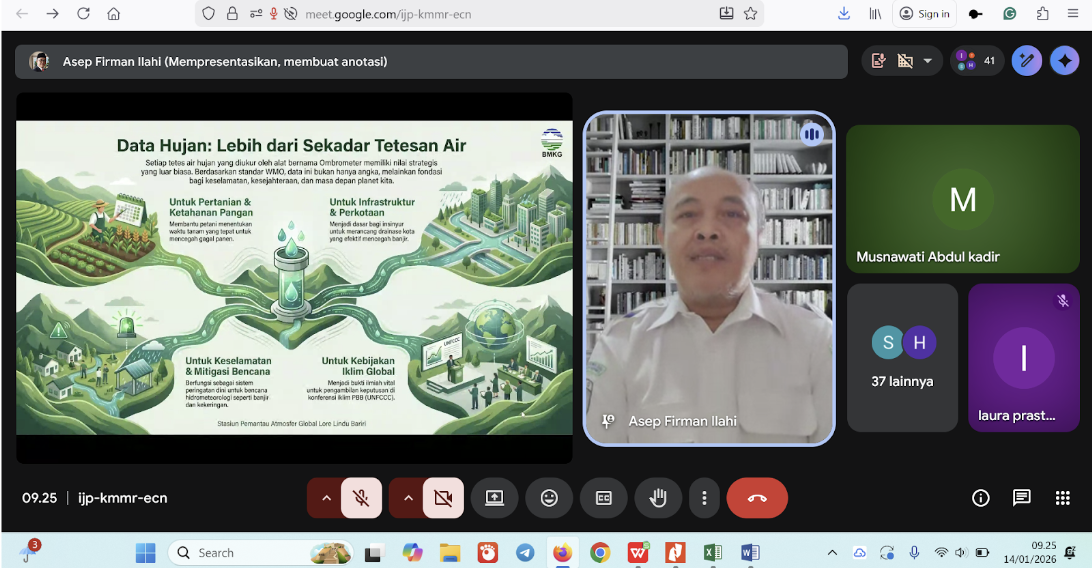Raise your hand in the meeting

(x=658, y=498)
